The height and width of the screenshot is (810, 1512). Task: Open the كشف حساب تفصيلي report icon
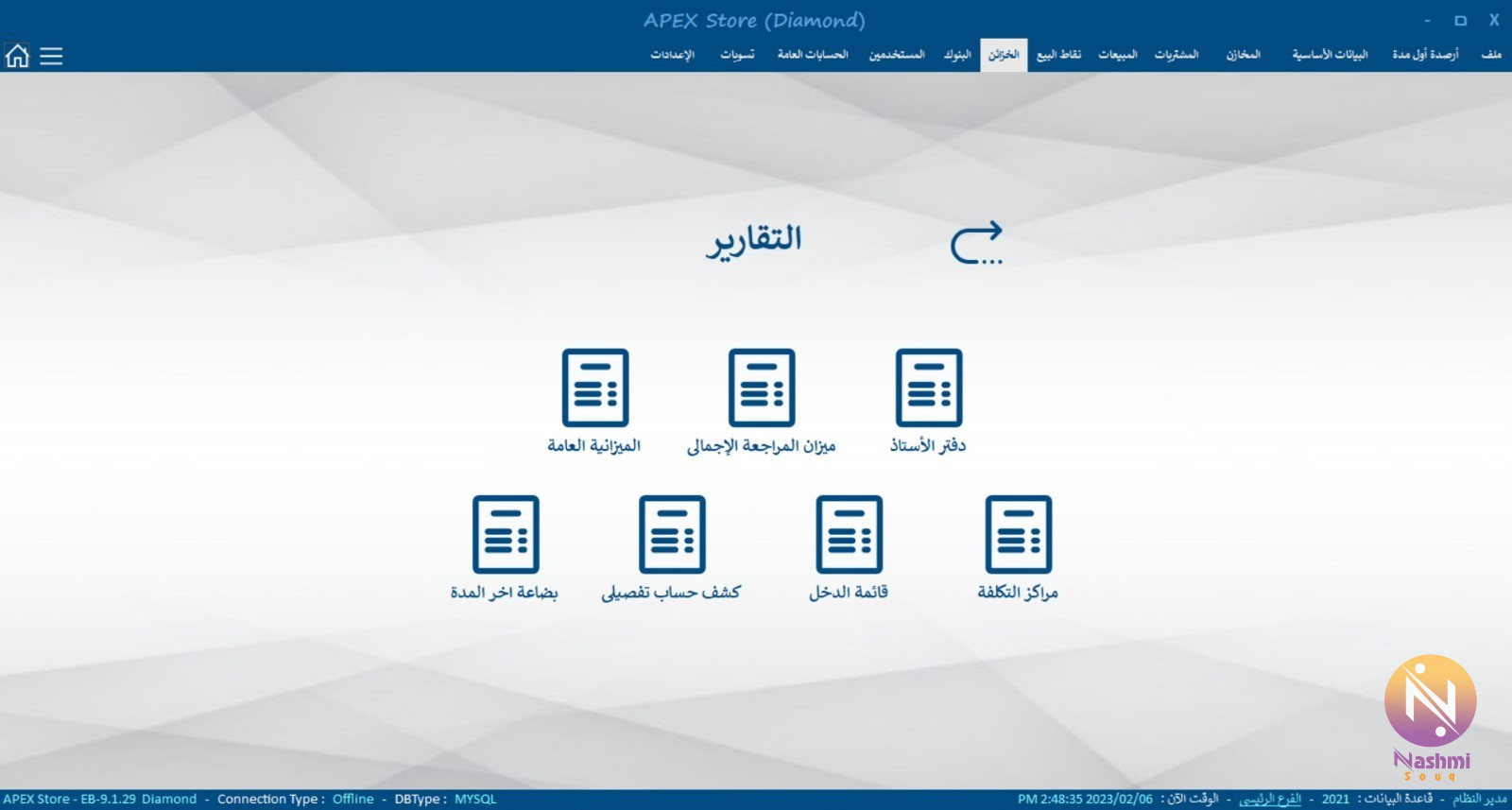[x=672, y=535]
